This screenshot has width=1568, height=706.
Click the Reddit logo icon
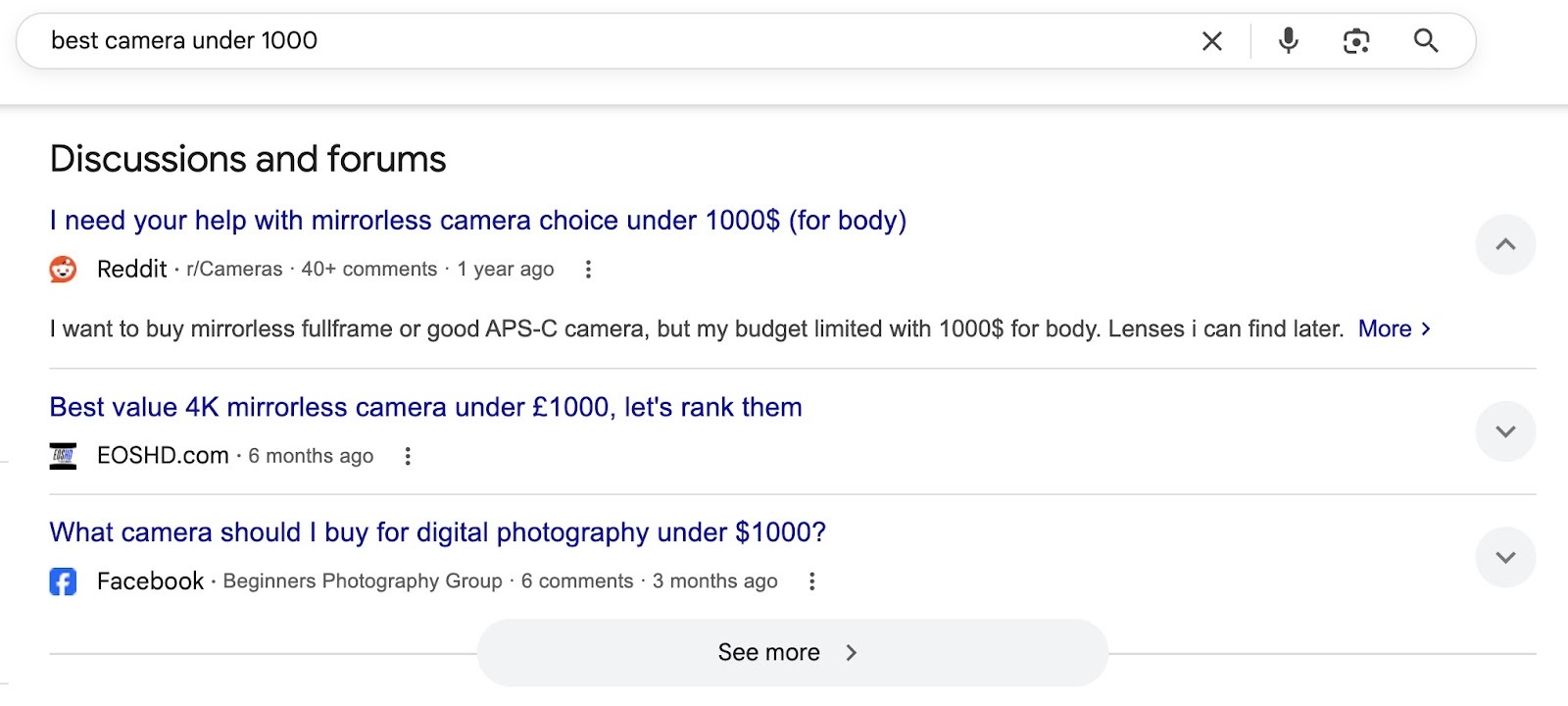[63, 270]
